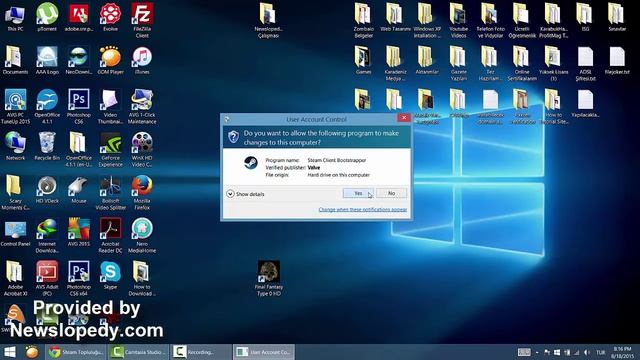Deny the UAC prompt with No
The height and width of the screenshot is (360, 640).
pos(391,193)
